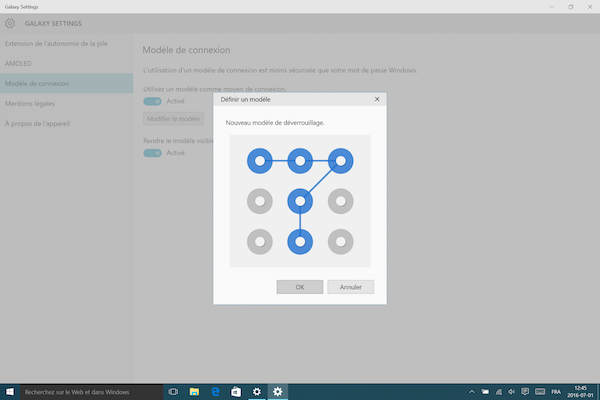
Task: Click the Modifier le modèle button
Action: [173, 119]
